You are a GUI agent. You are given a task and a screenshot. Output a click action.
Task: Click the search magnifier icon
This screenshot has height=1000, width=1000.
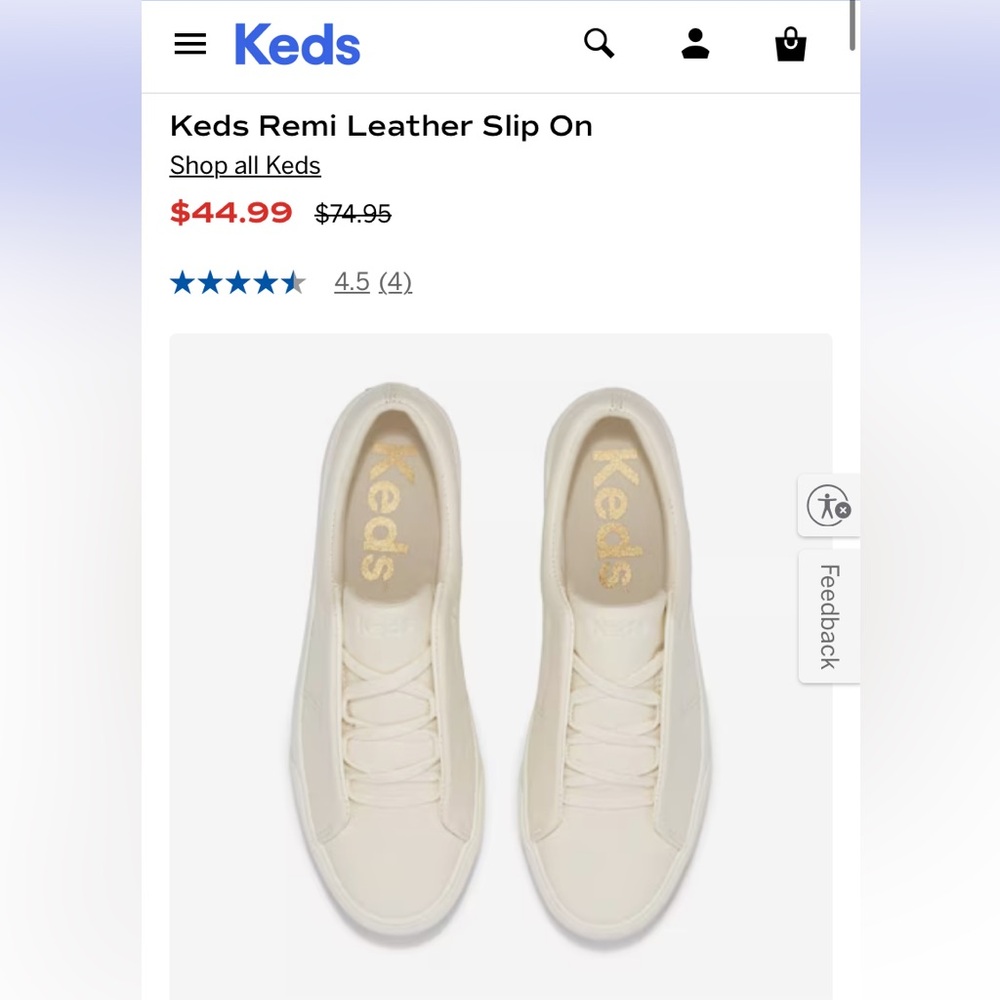[x=599, y=43]
